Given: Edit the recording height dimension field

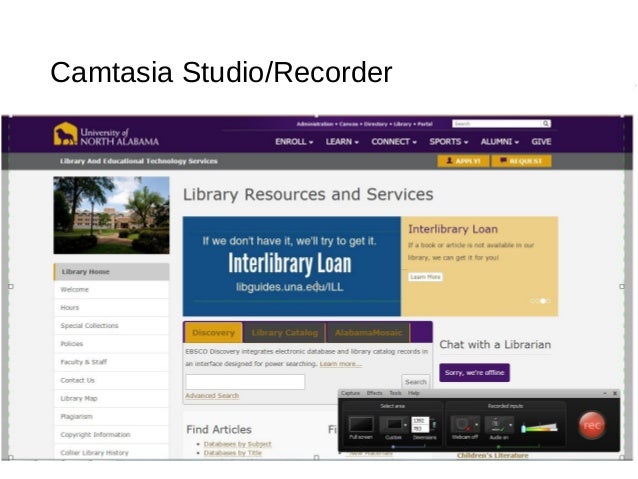Looking at the screenshot, I should [420, 429].
